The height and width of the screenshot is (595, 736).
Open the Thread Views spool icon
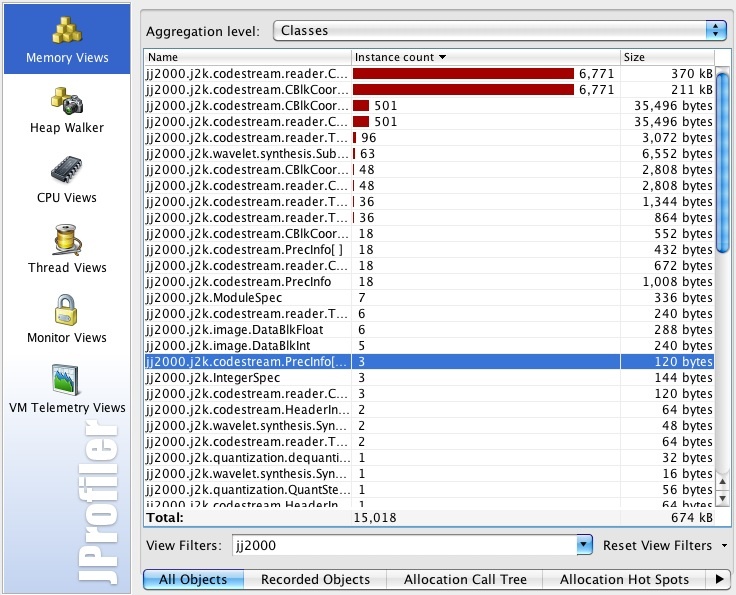66,240
